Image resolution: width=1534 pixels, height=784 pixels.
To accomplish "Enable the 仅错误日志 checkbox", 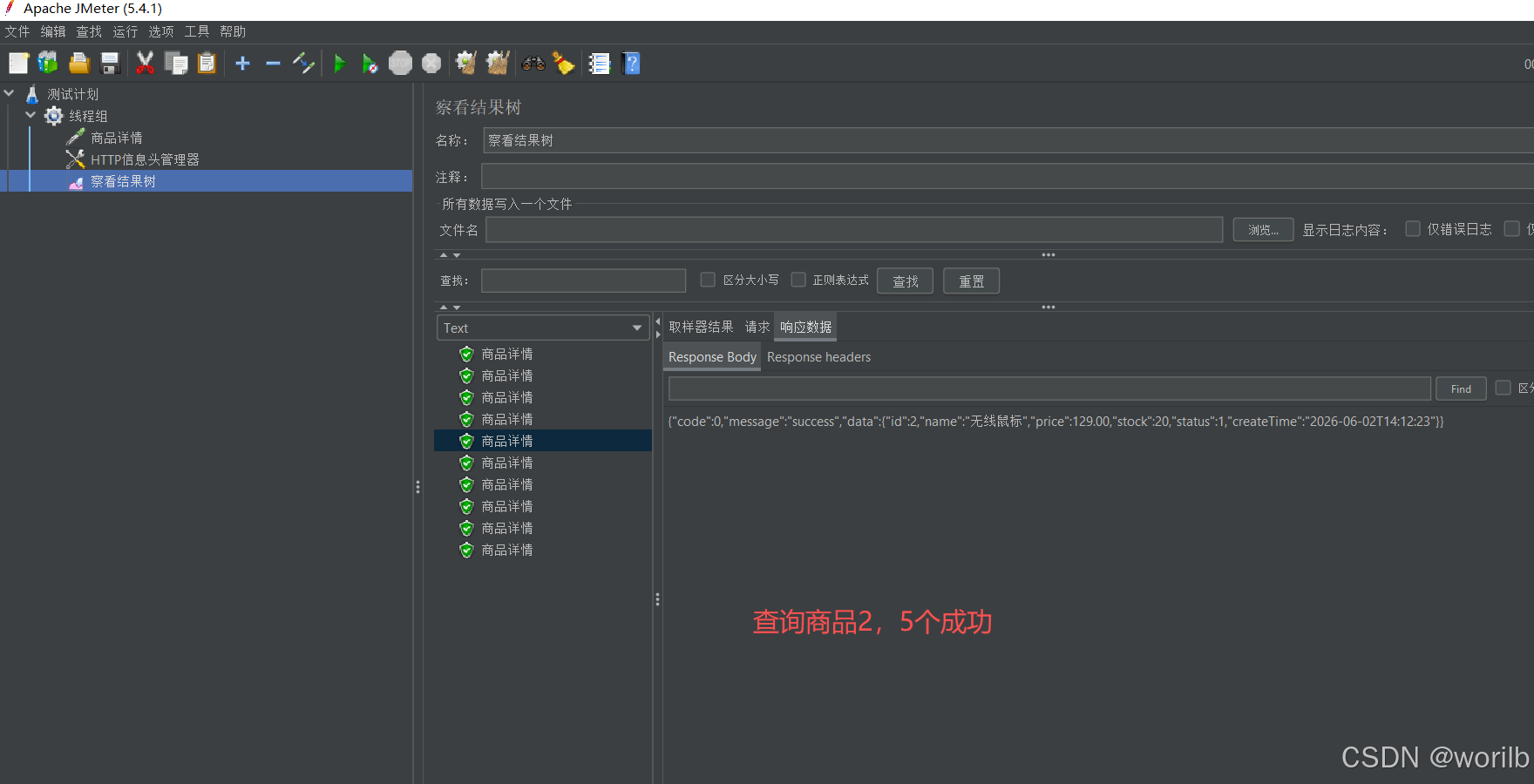I will pos(1413,229).
